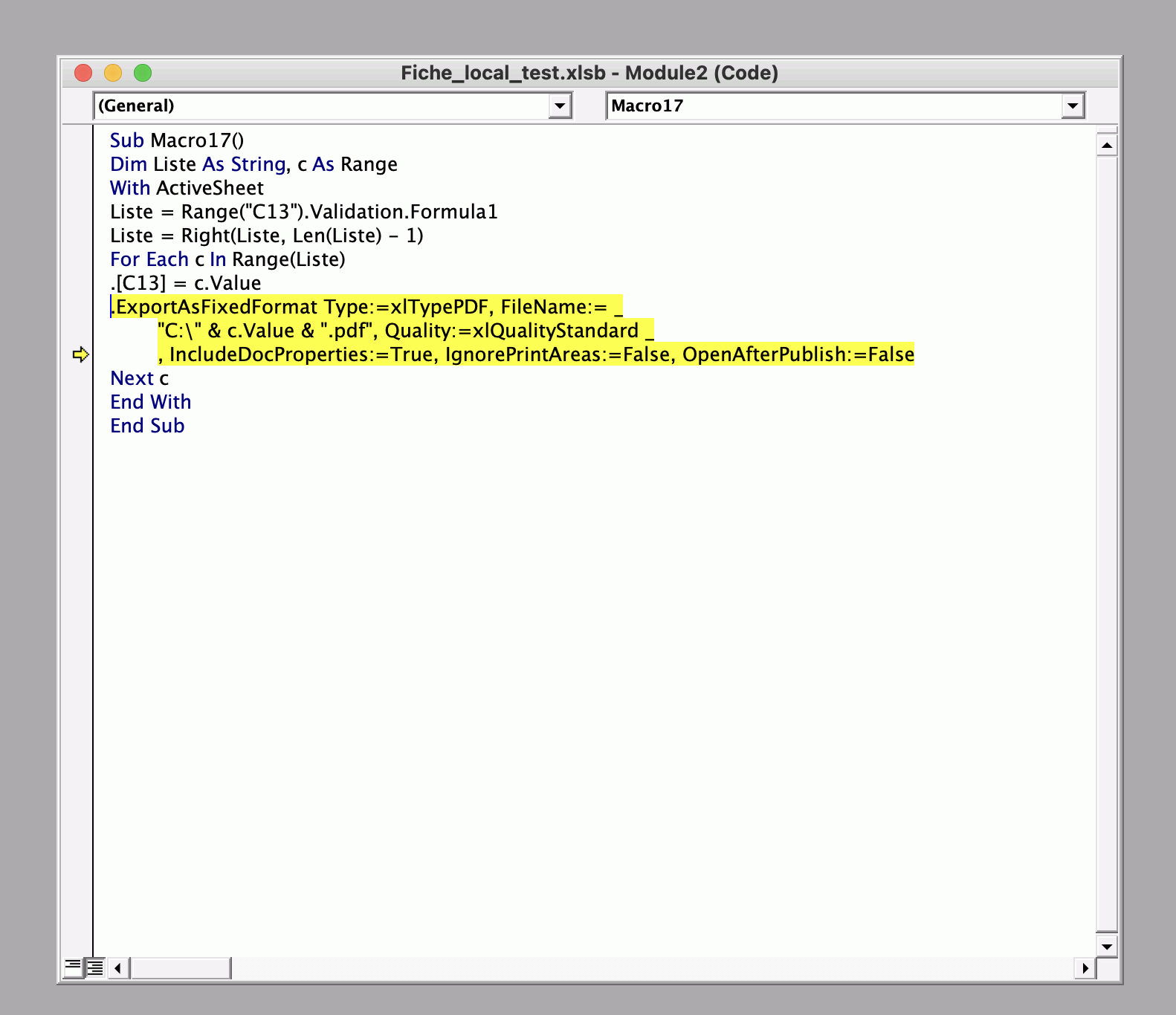Click the horizontal scrollbar thumb
Viewport: 1176px width, 1015px height.
point(181,967)
